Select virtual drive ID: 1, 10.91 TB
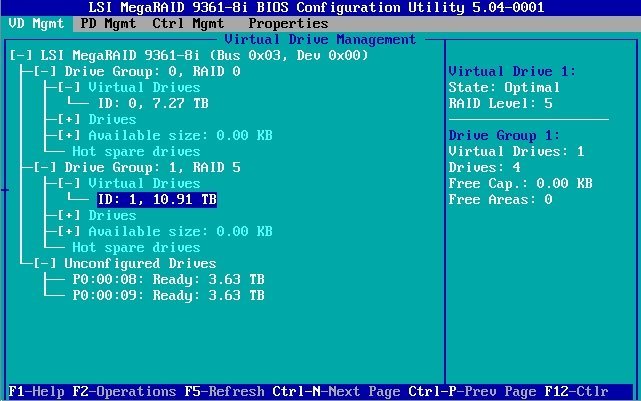 tap(157, 199)
